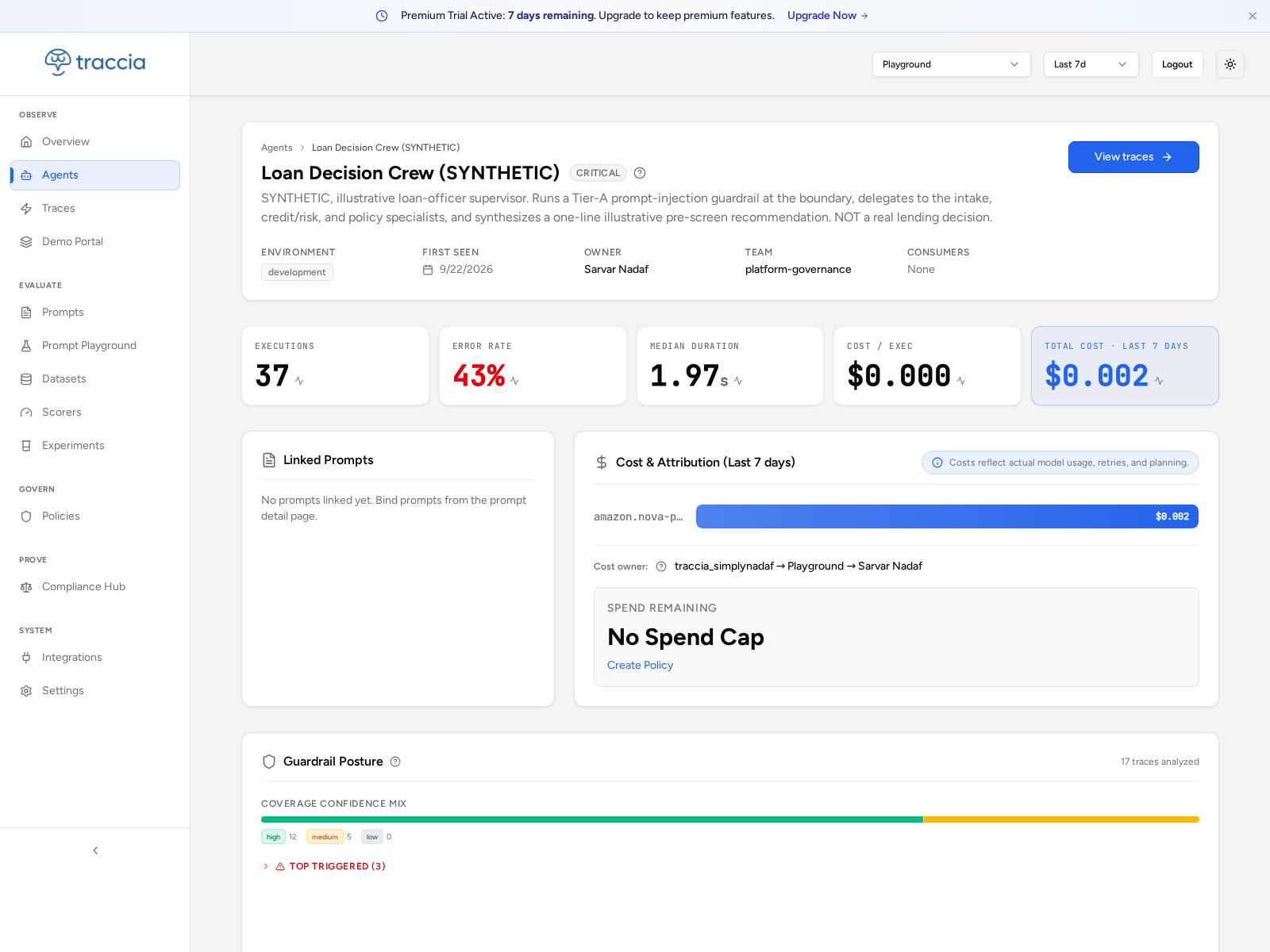Screen dimensions: 1270x952
Task: Click the development environment tag
Action: [297, 272]
